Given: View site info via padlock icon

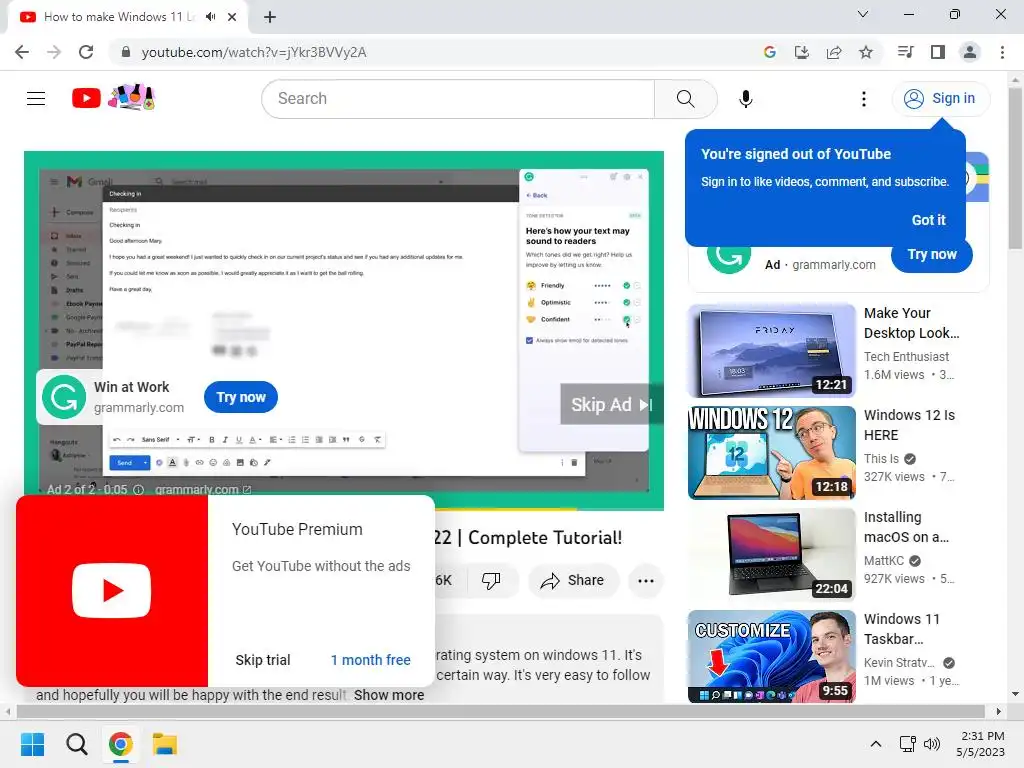Looking at the screenshot, I should [126, 52].
